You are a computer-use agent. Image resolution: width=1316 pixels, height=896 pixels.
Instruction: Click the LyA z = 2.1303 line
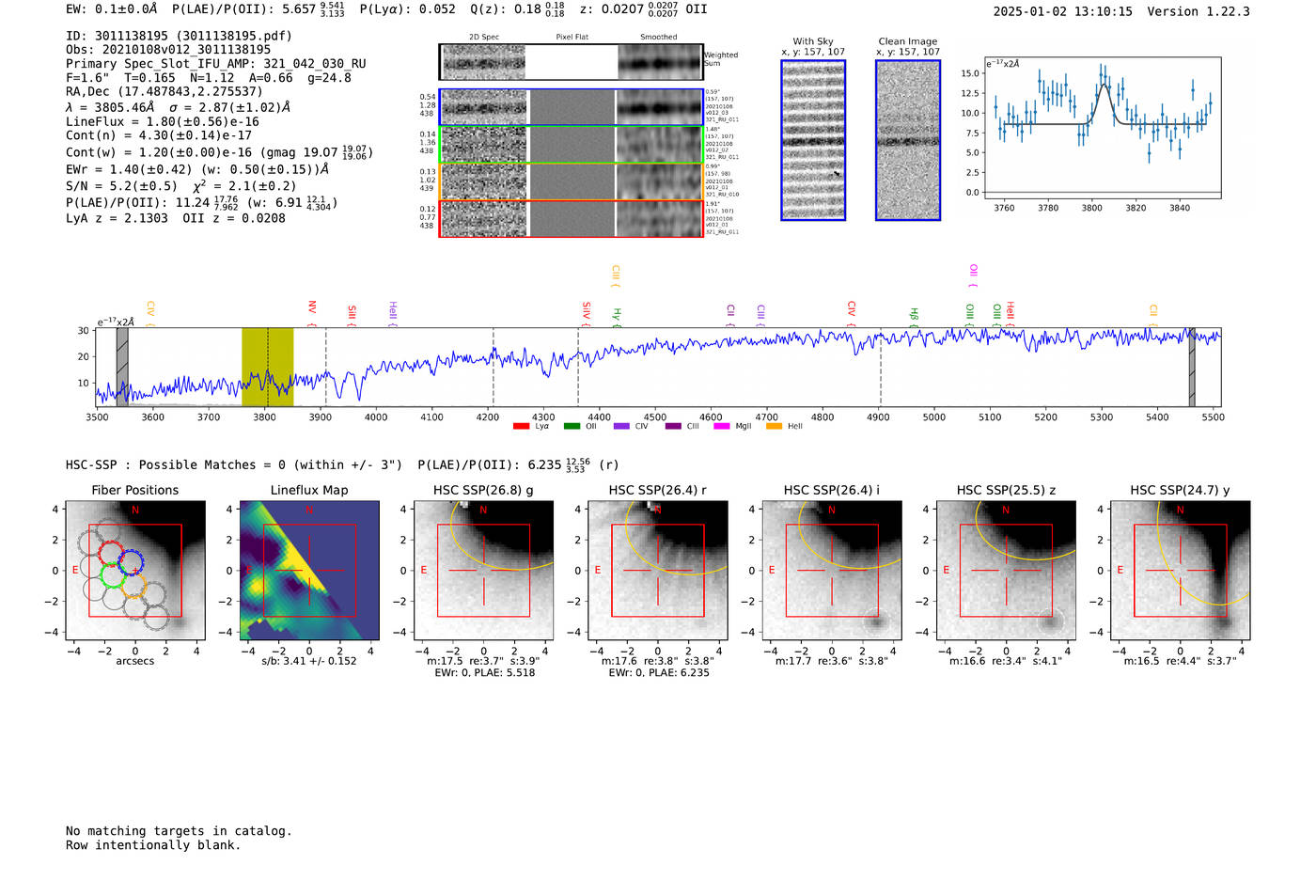click(x=117, y=218)
